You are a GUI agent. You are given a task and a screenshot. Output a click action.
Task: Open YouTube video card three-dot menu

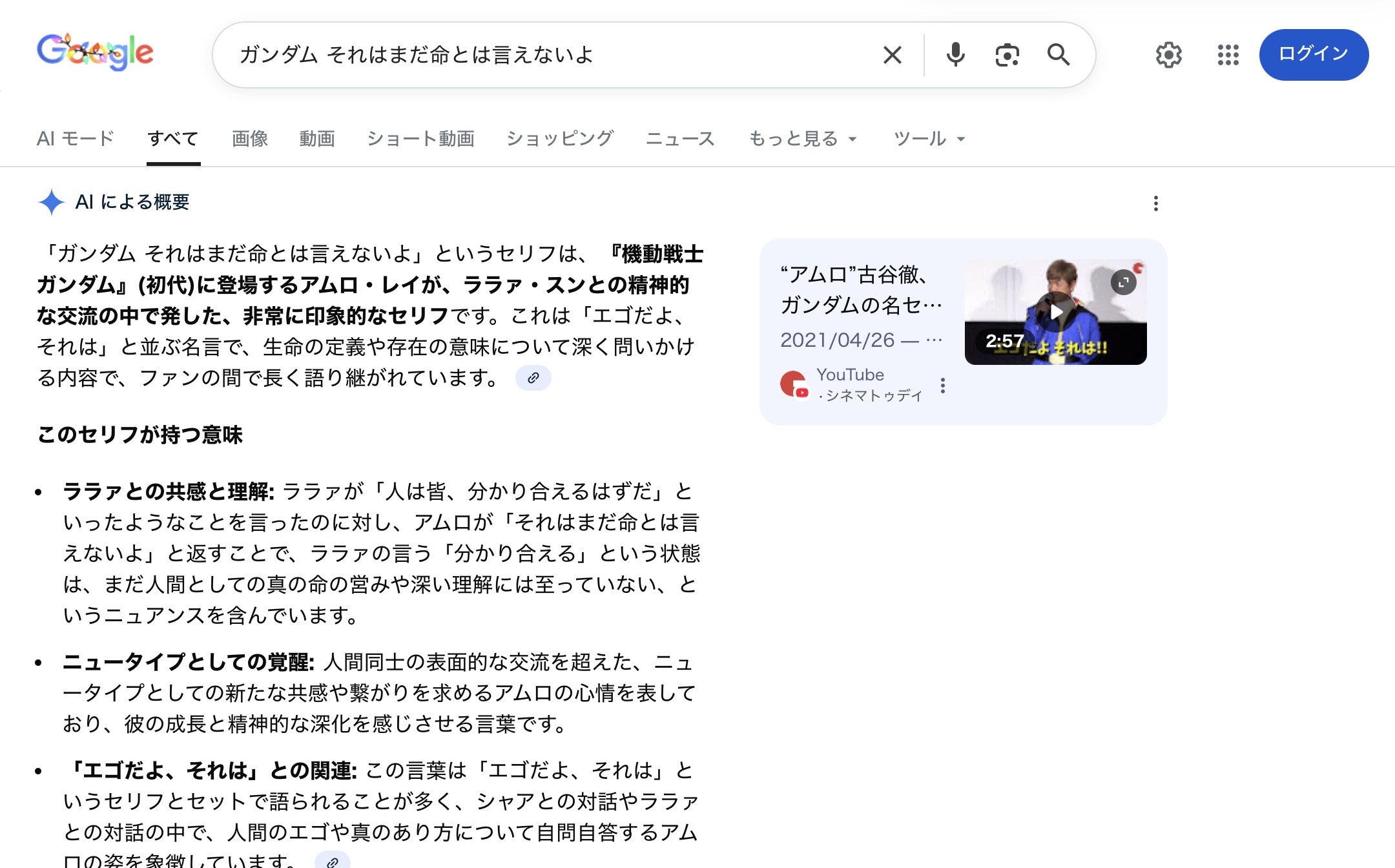point(943,386)
